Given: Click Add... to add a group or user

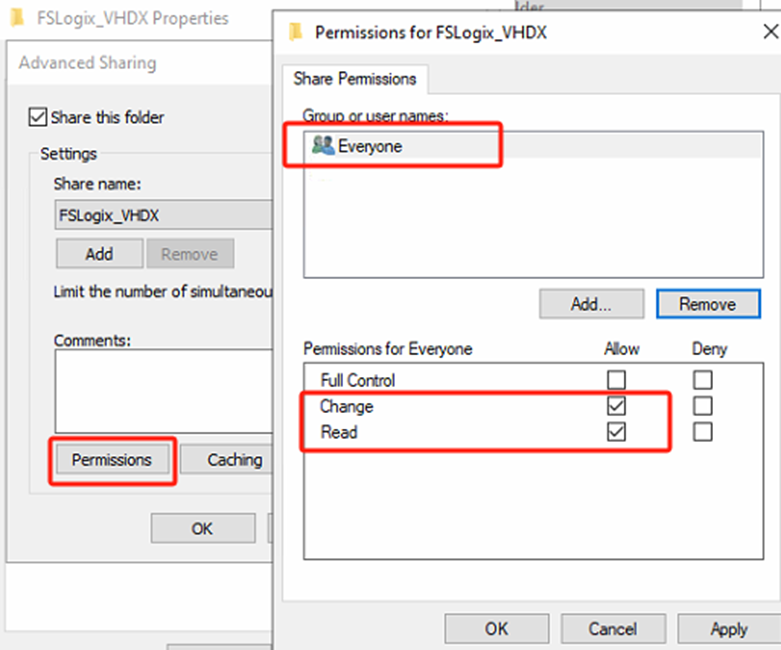Looking at the screenshot, I should (x=591, y=304).
